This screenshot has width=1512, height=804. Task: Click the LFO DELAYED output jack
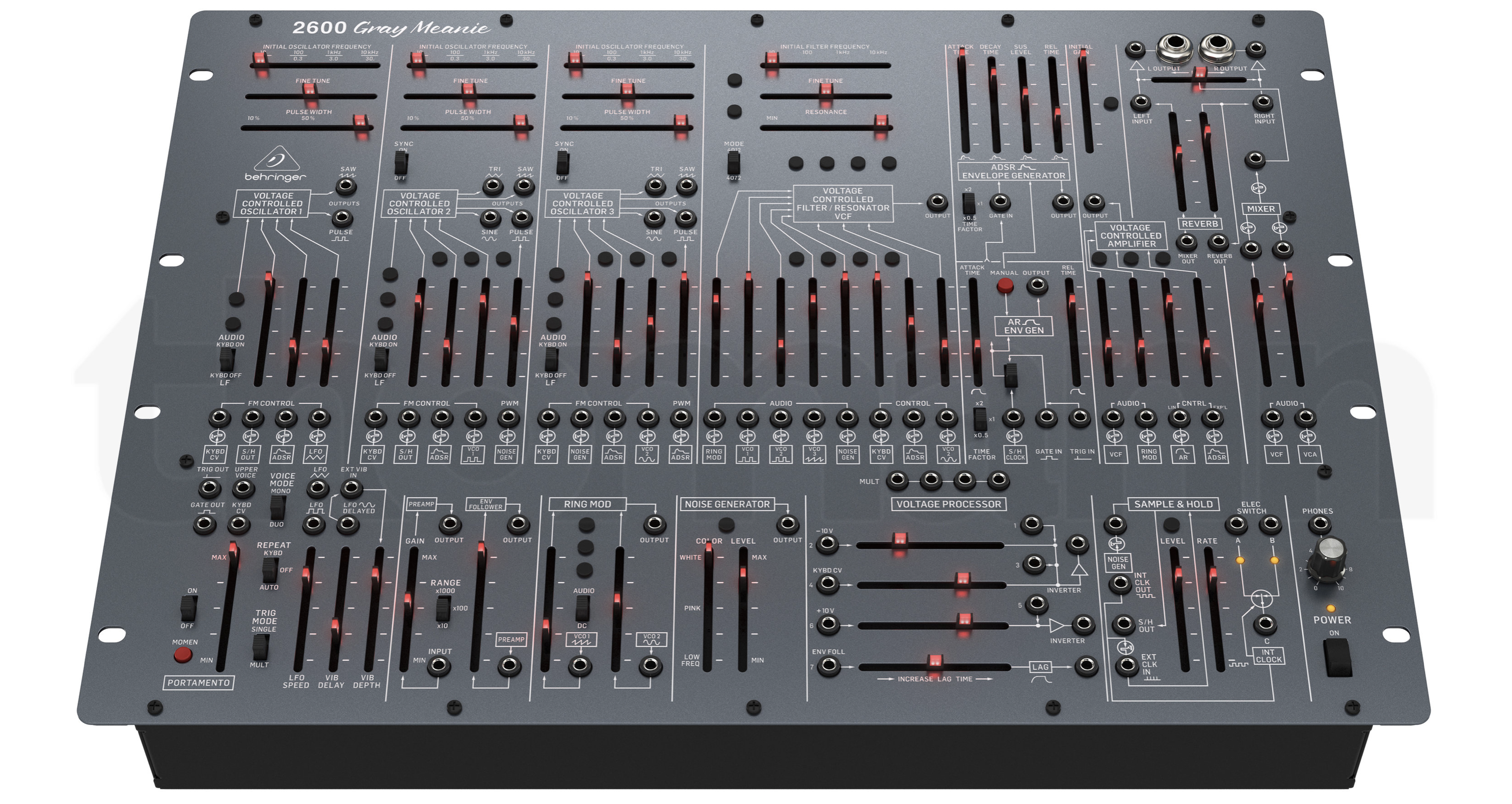coord(348,523)
